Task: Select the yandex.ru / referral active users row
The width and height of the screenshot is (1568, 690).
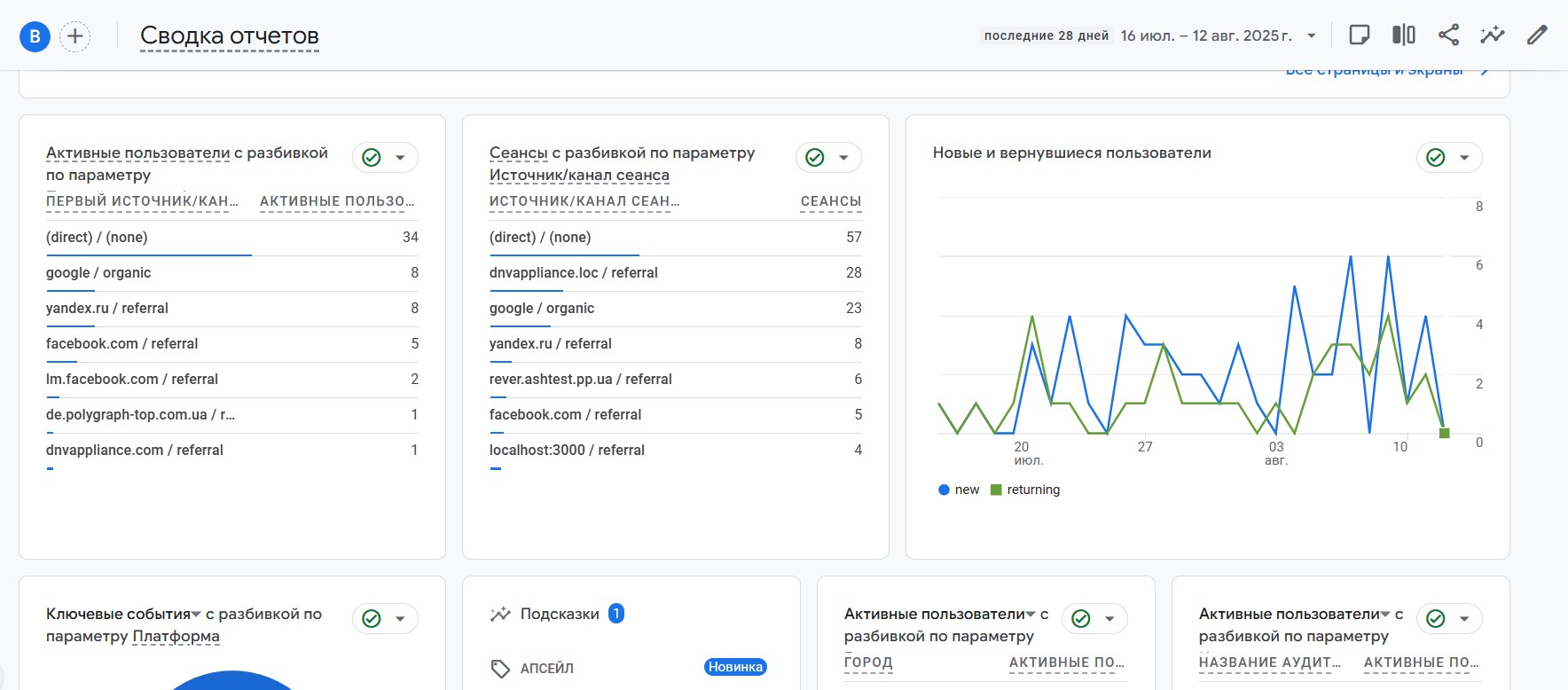Action: point(107,309)
